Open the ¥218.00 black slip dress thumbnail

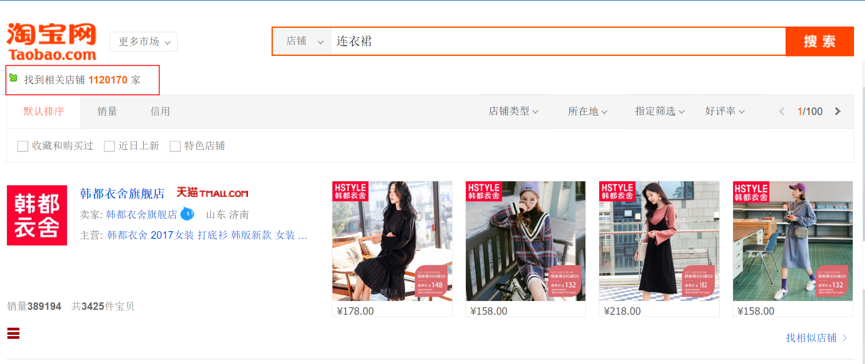(659, 241)
